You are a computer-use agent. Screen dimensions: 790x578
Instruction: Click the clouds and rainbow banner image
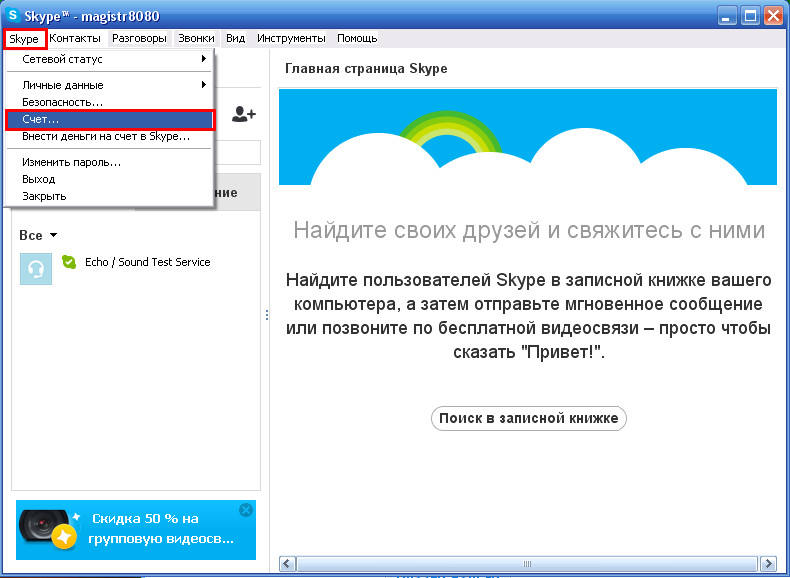point(528,137)
